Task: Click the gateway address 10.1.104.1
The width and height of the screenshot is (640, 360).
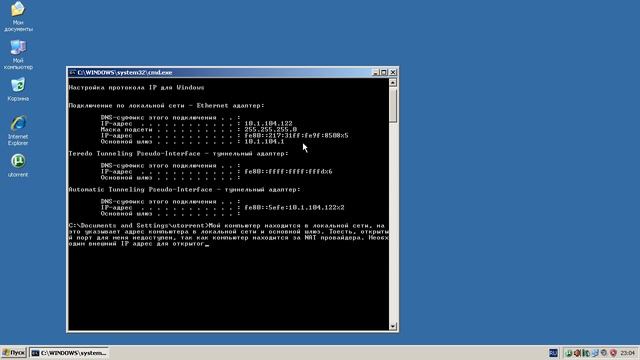Action: pyautogui.click(x=264, y=142)
